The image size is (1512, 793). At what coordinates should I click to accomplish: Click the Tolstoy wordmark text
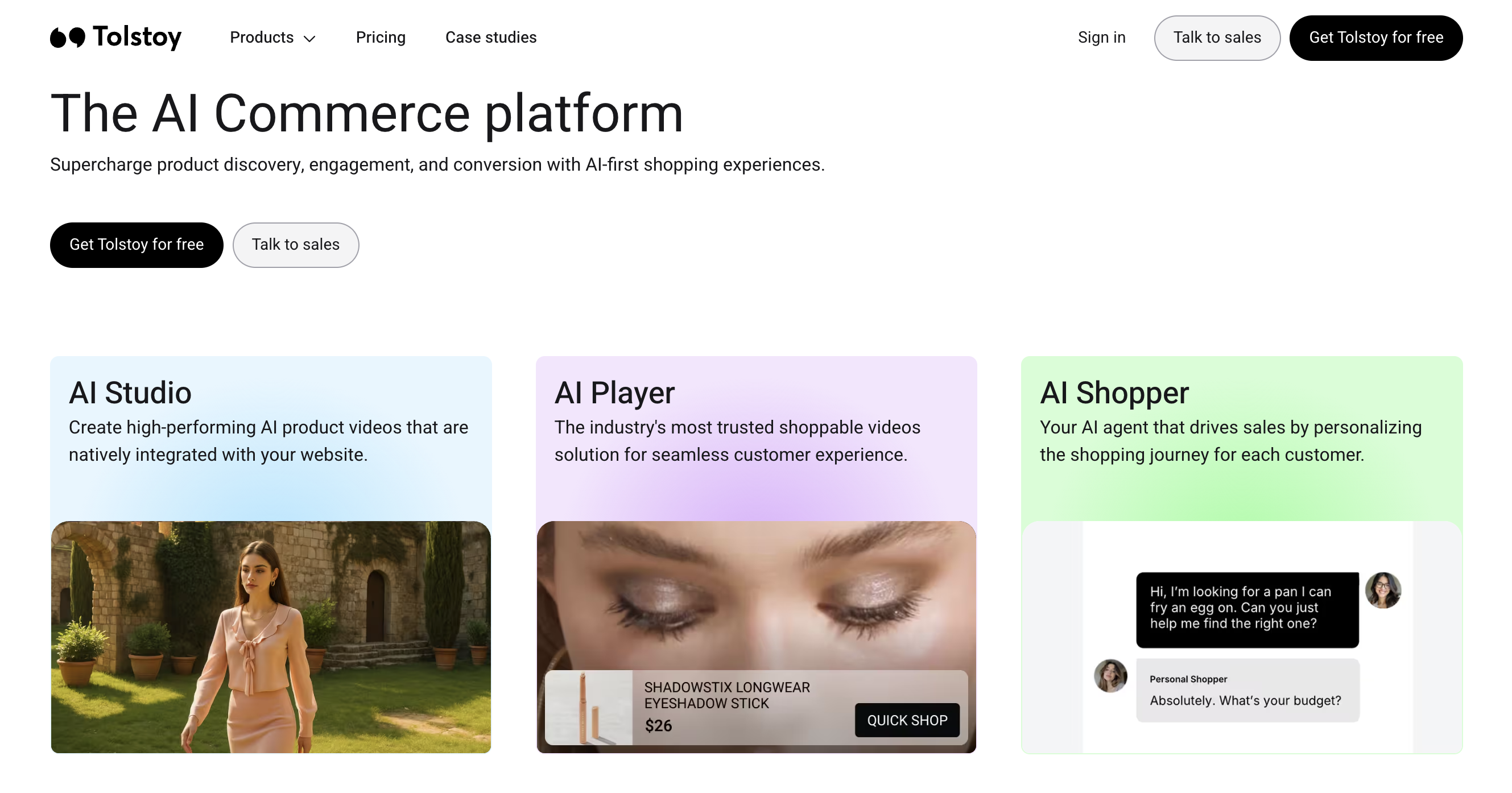(137, 38)
